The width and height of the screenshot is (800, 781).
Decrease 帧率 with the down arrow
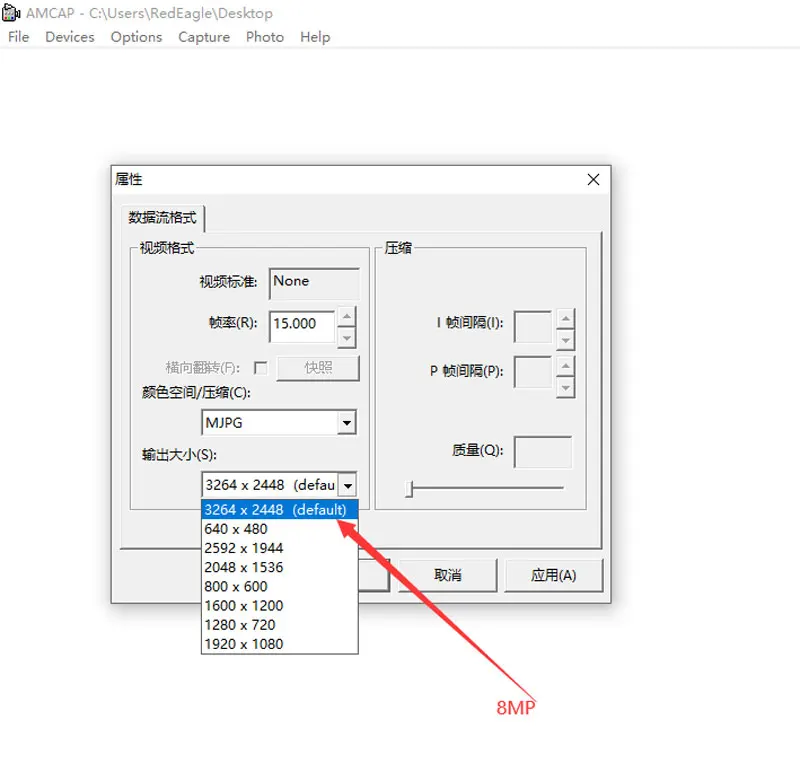(x=347, y=338)
